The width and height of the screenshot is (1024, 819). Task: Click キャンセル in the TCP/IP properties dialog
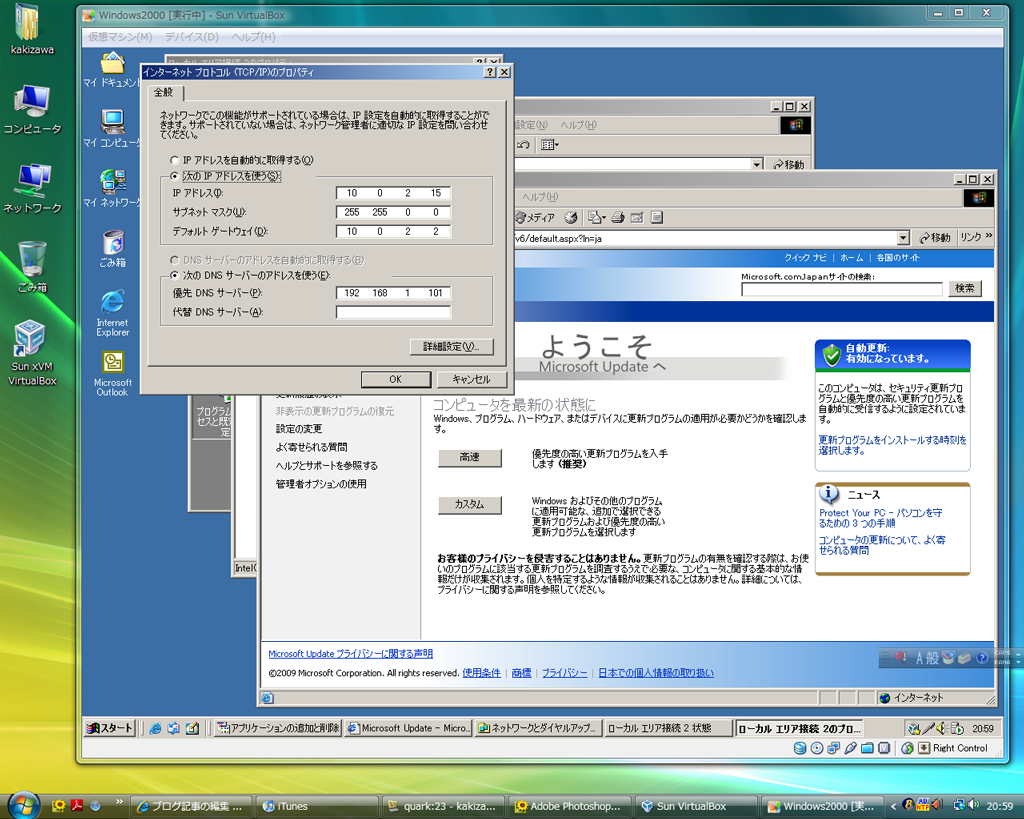(x=472, y=379)
